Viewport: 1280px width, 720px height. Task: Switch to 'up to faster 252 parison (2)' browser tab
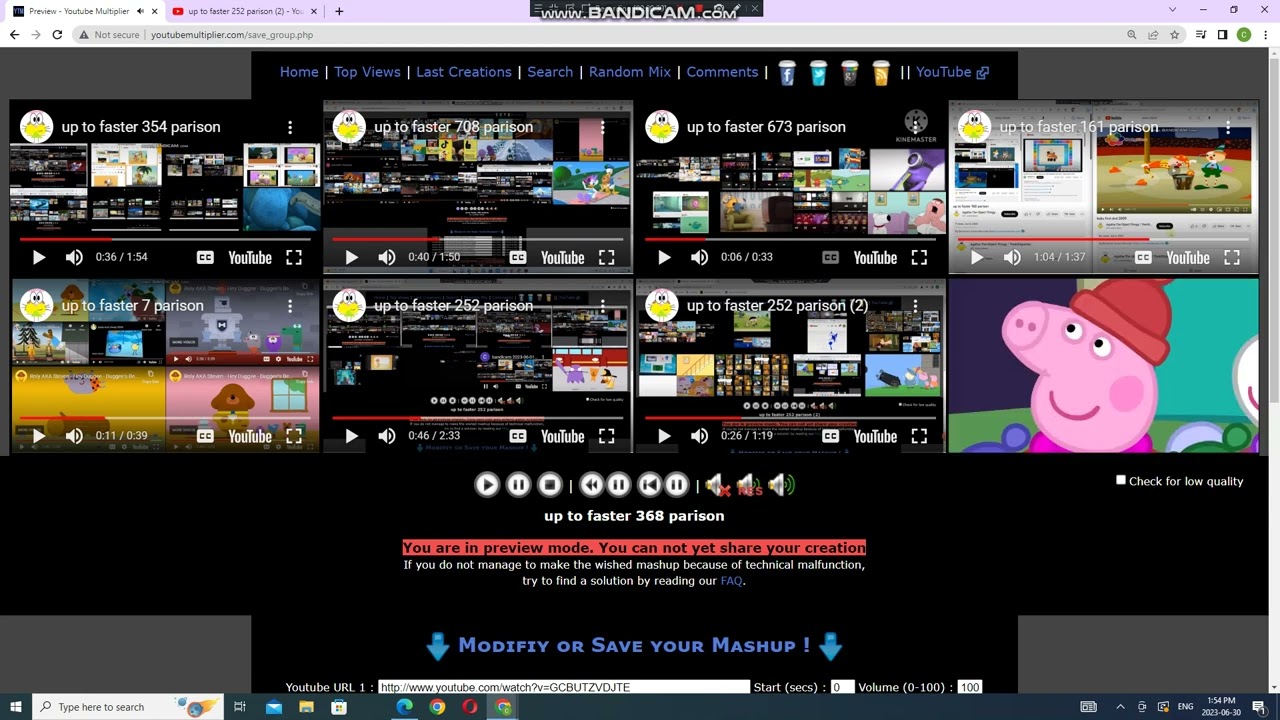245,11
